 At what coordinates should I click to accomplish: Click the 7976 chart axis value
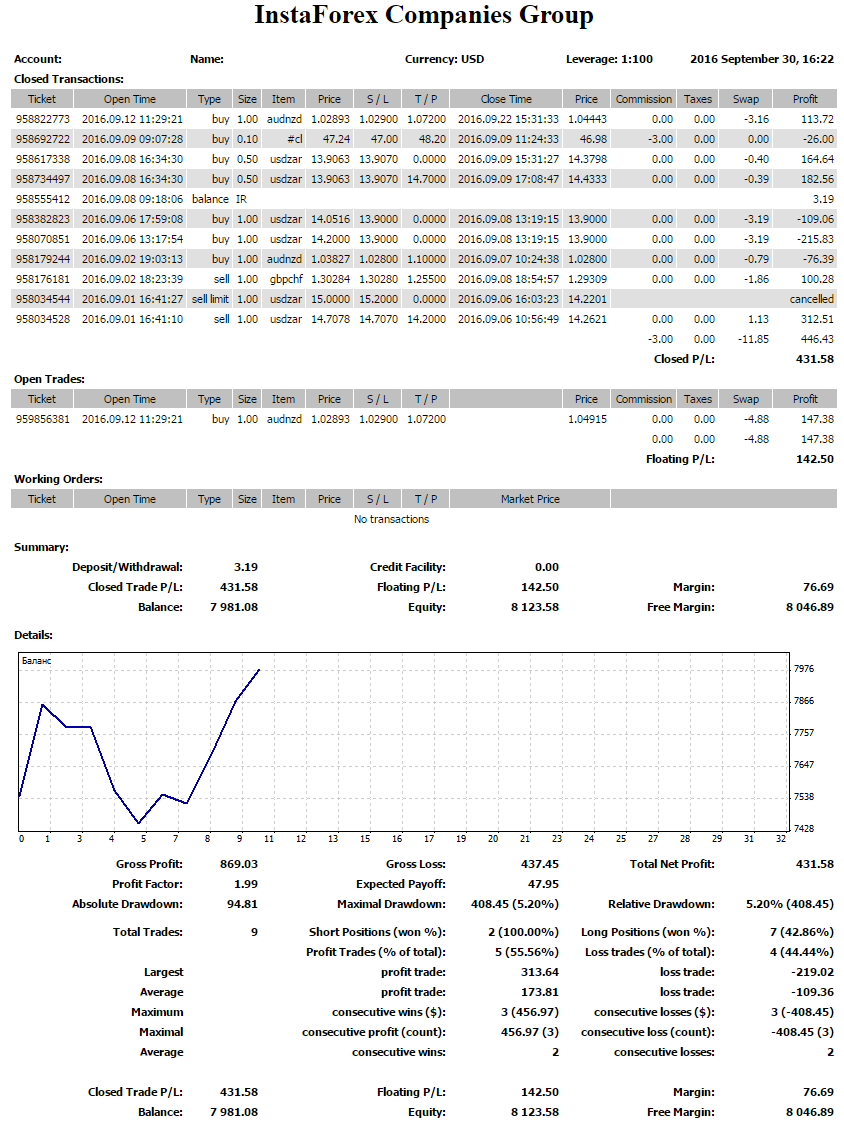[804, 669]
